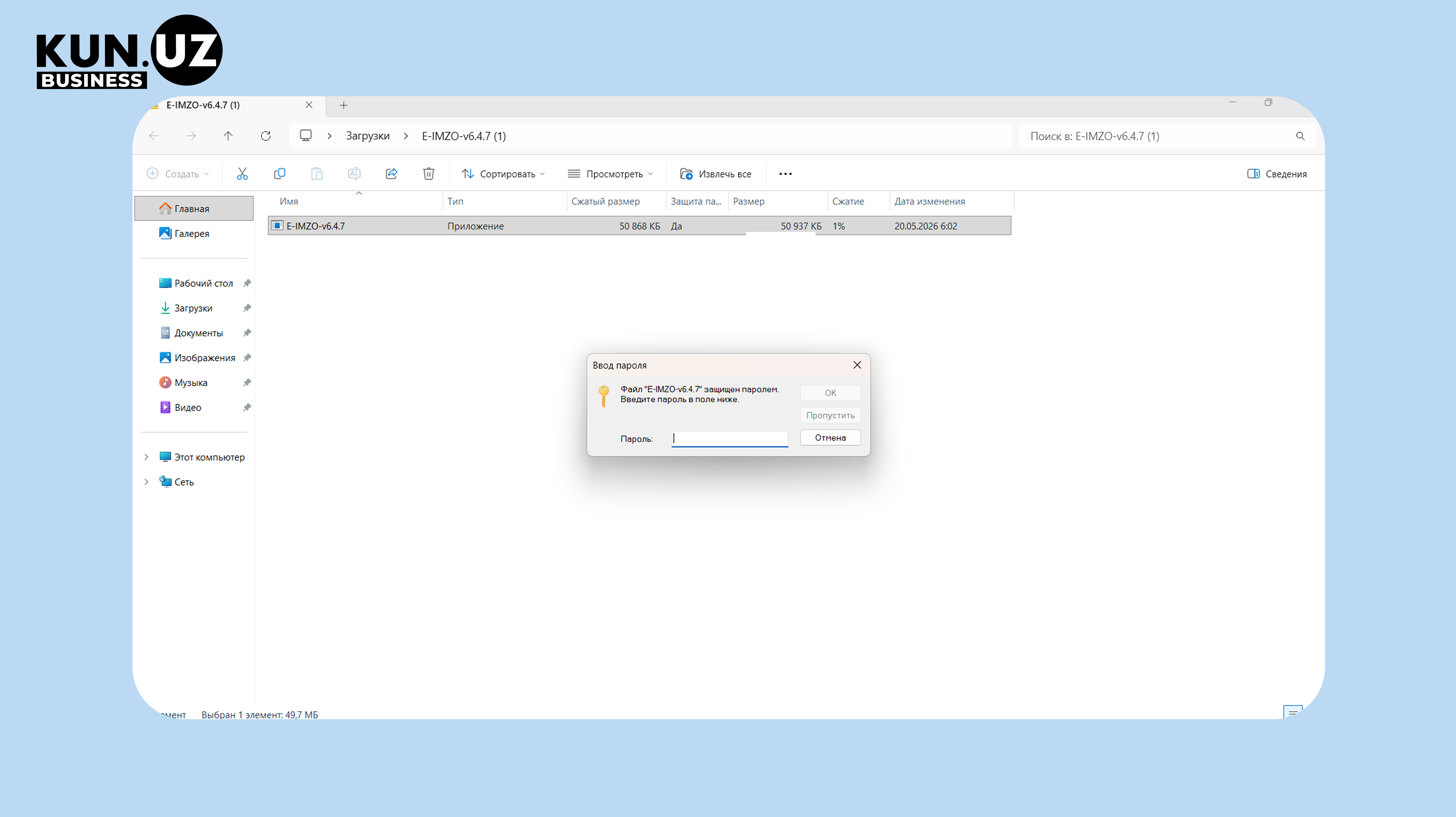Click the Forward navigation arrow
The height and width of the screenshot is (817, 1456).
tap(191, 136)
